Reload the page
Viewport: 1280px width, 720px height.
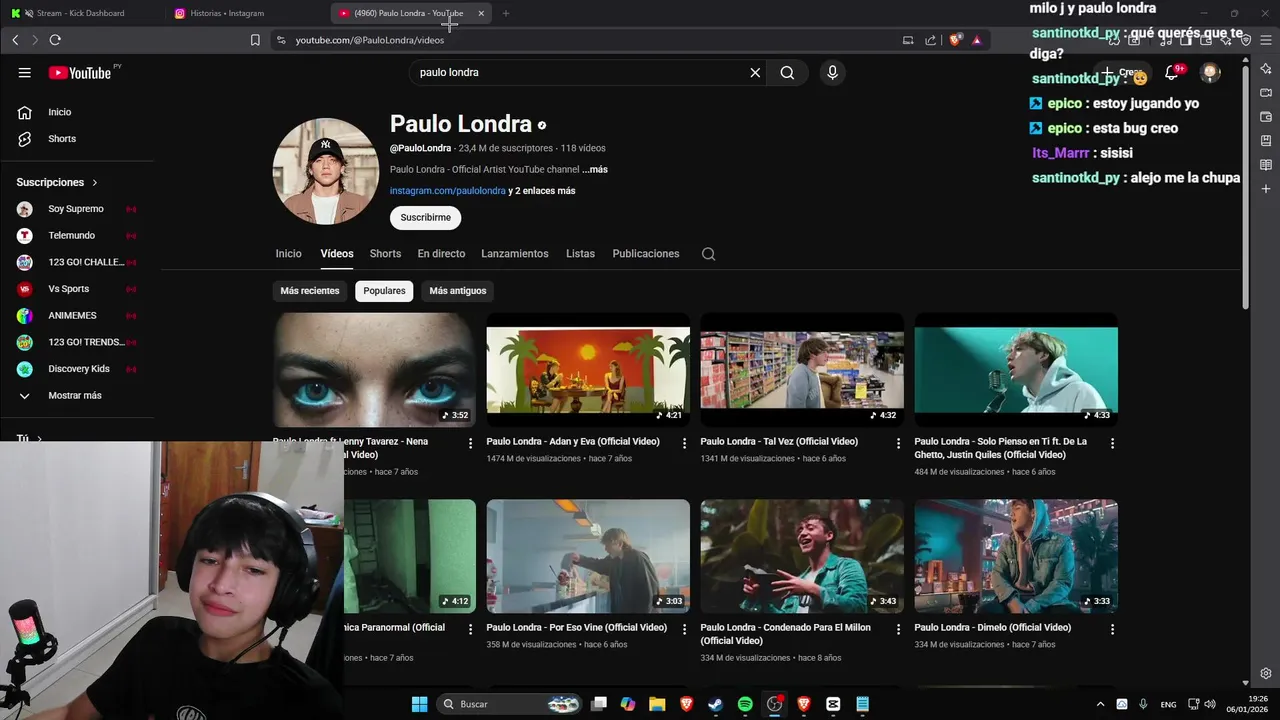pyautogui.click(x=55, y=40)
